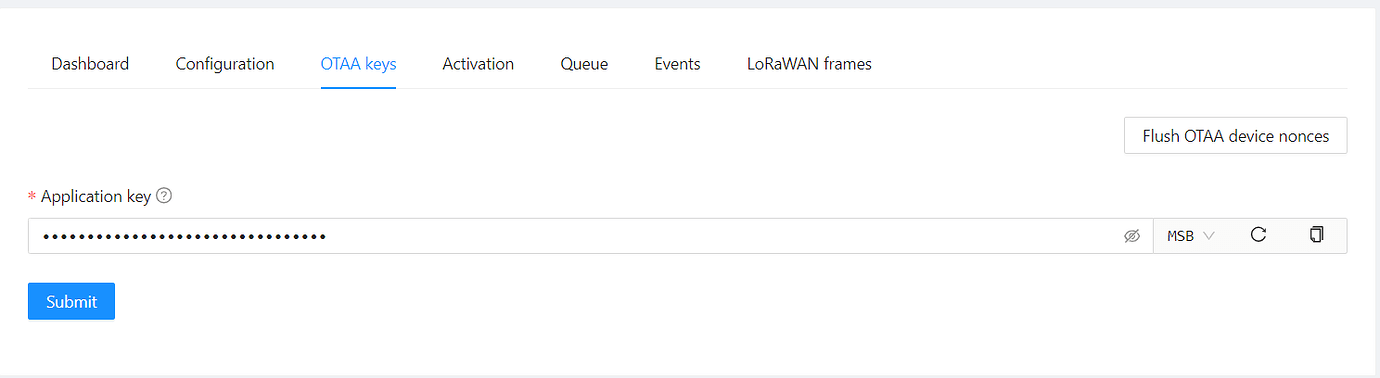
Task: Click the masked key dots in field
Action: 184,237
